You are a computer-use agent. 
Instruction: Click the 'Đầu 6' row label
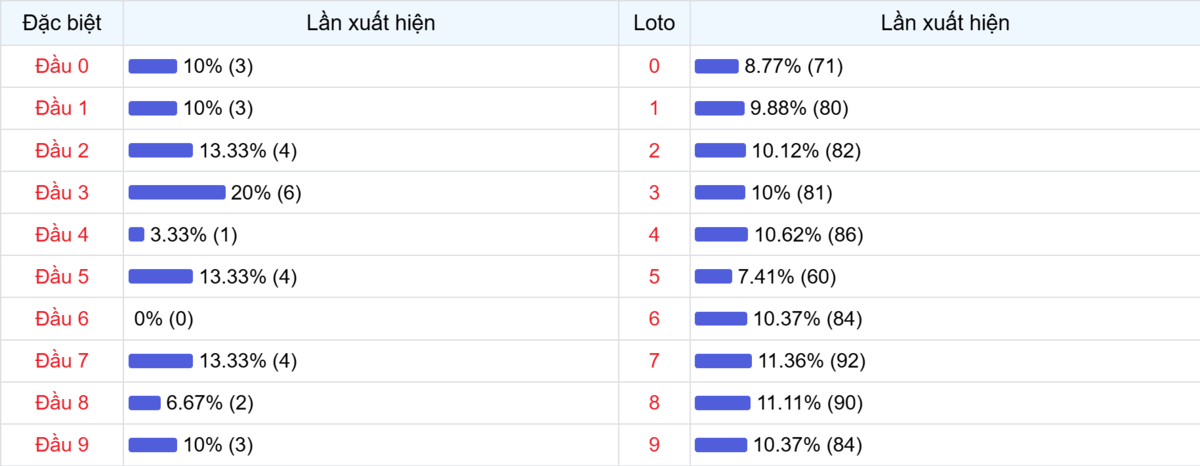tap(62, 319)
